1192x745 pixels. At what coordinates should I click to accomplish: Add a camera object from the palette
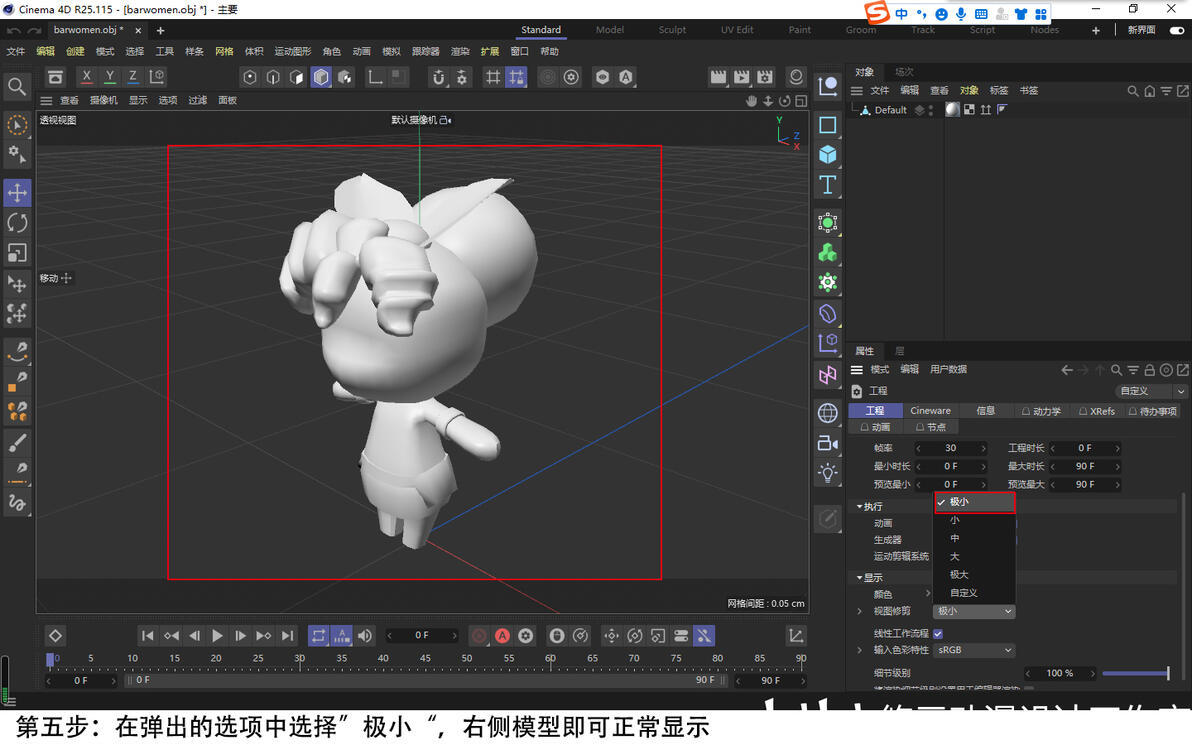[828, 443]
